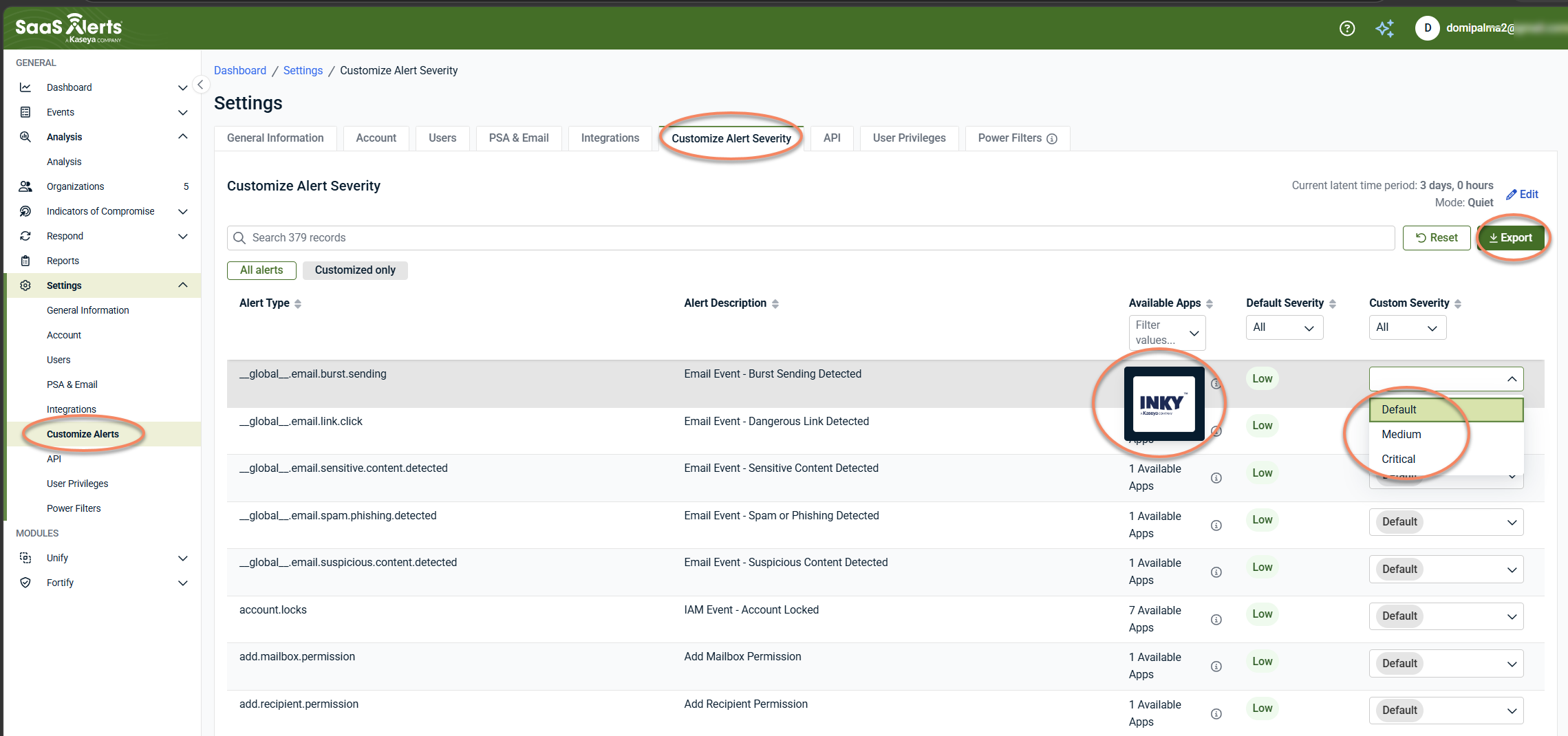Sort by Default Severity column arrows
This screenshot has width=1568, height=736.
pos(1333,303)
